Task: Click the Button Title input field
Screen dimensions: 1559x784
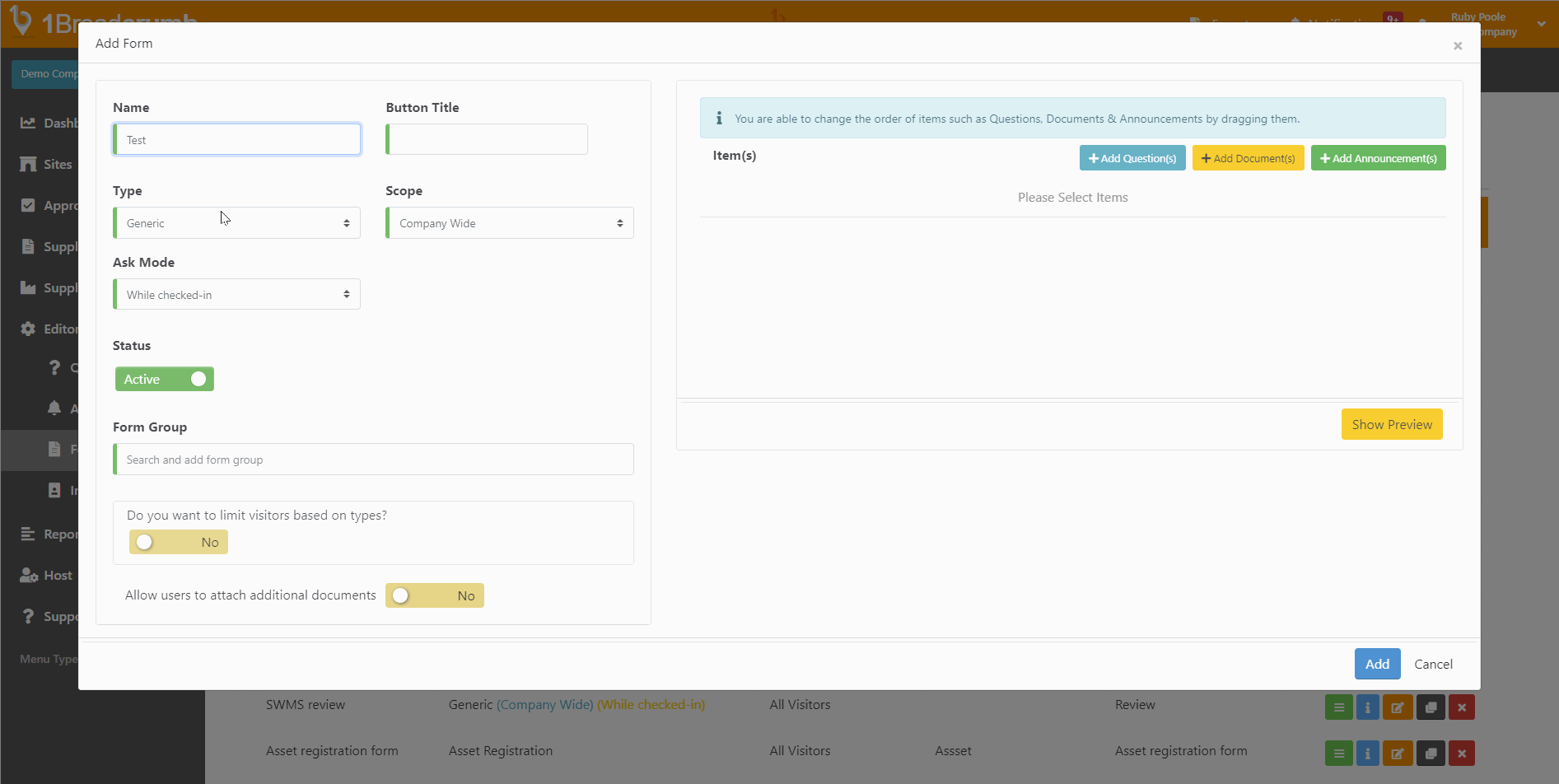Action: (488, 140)
